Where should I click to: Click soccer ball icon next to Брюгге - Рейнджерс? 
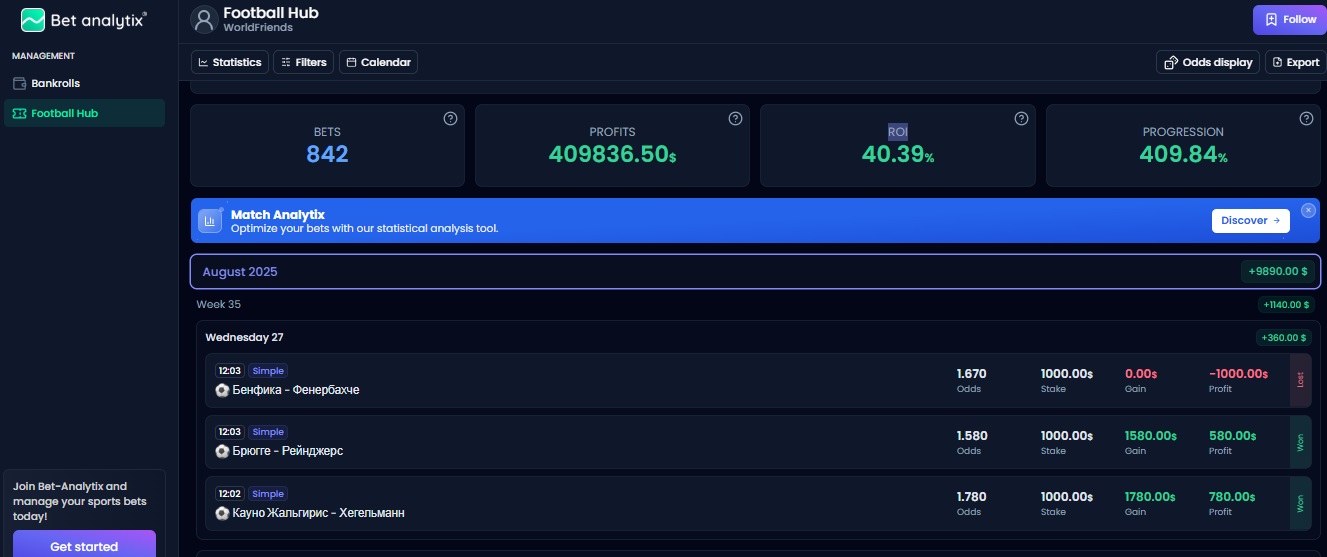point(222,451)
